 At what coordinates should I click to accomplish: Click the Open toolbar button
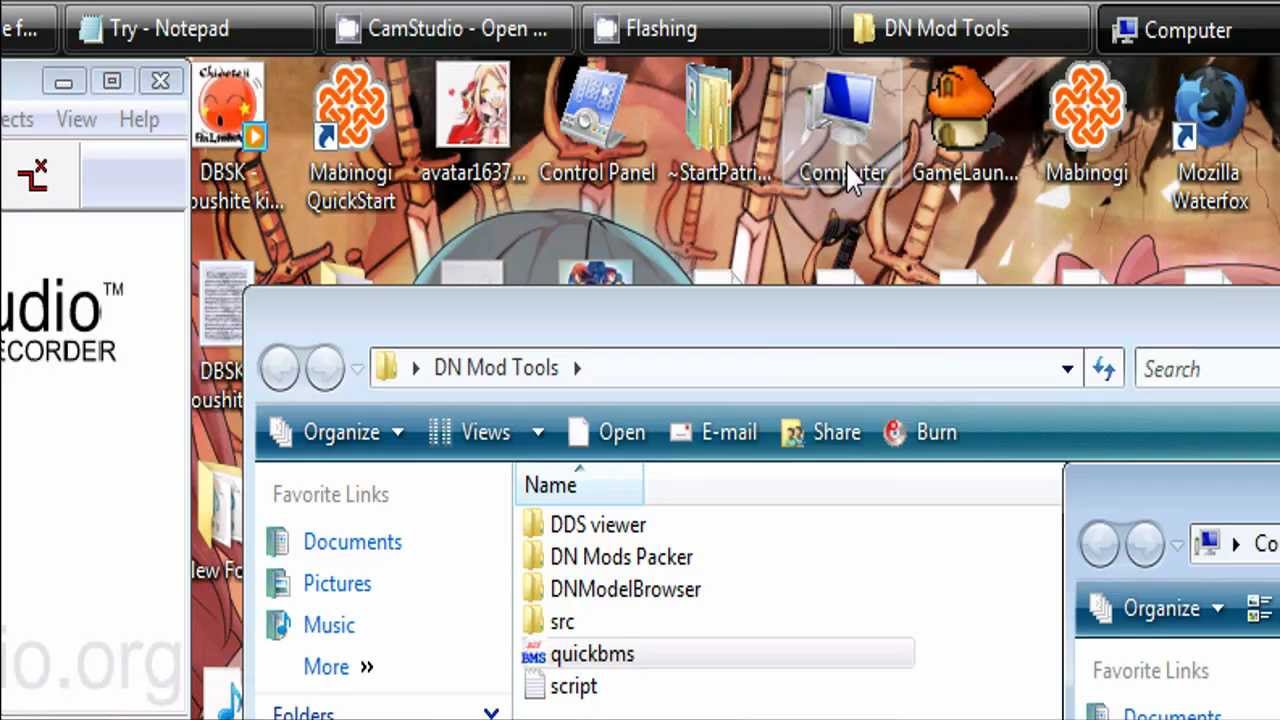click(607, 432)
